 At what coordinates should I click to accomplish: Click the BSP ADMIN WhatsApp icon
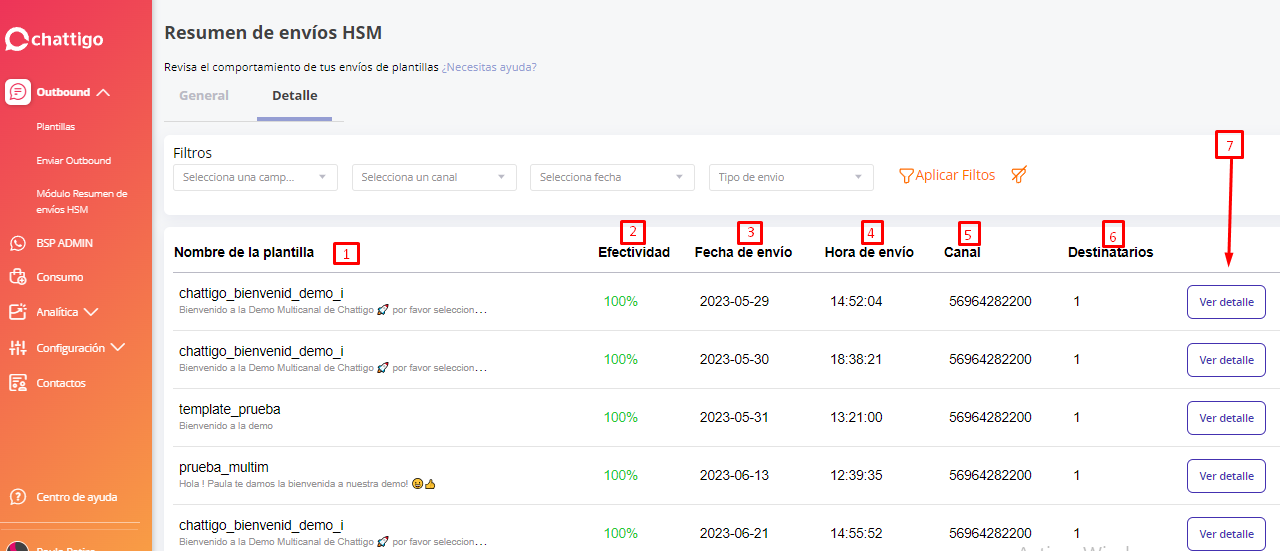(17, 243)
